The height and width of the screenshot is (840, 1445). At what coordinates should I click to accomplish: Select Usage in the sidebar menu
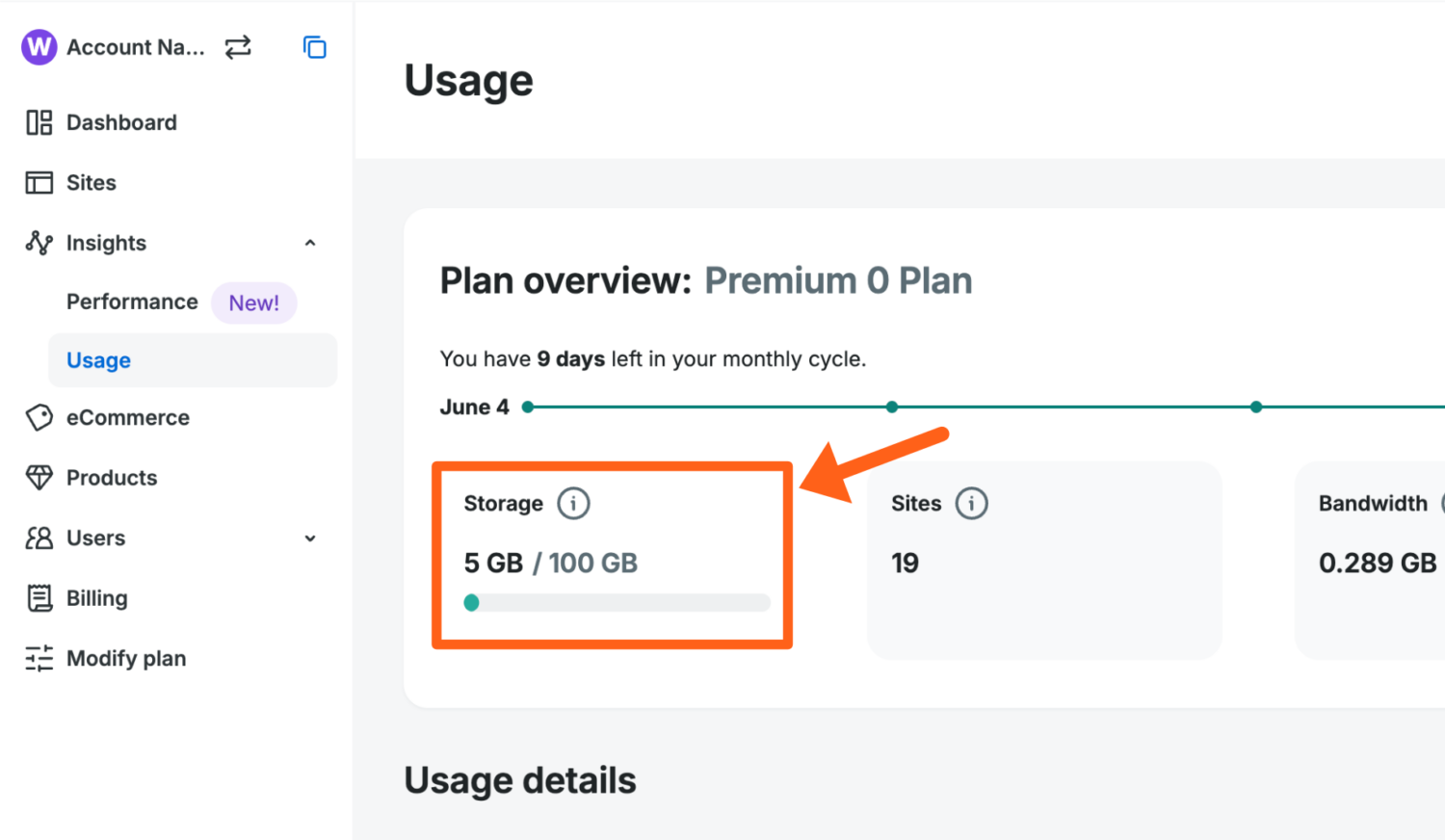coord(98,359)
